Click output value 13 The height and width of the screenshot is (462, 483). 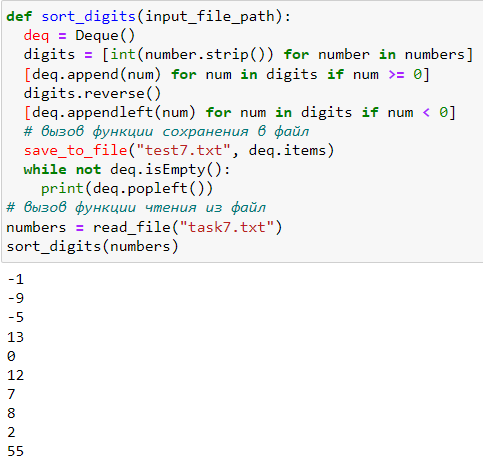(15, 337)
